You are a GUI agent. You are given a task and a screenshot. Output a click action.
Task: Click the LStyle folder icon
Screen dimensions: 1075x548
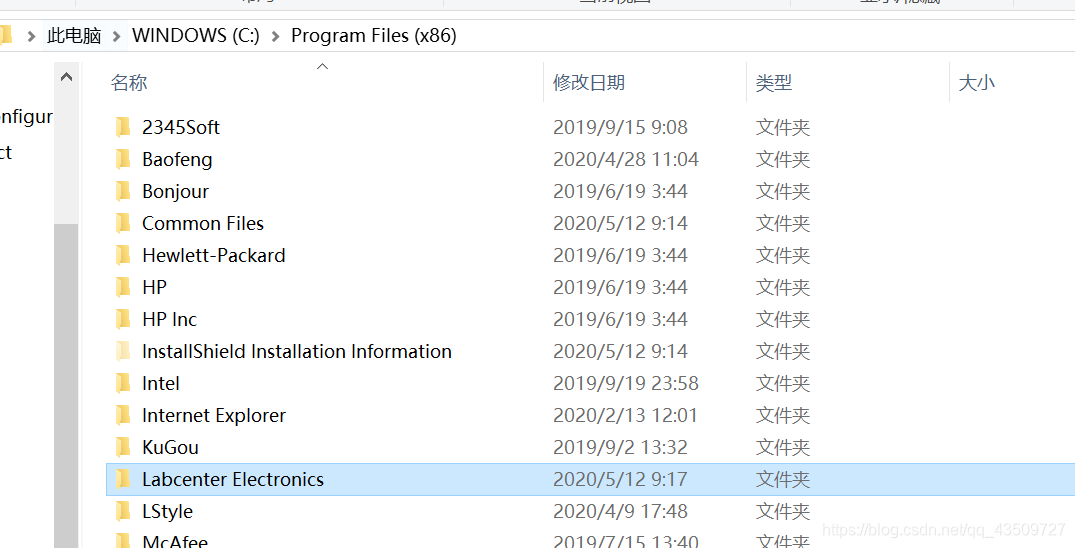[123, 511]
